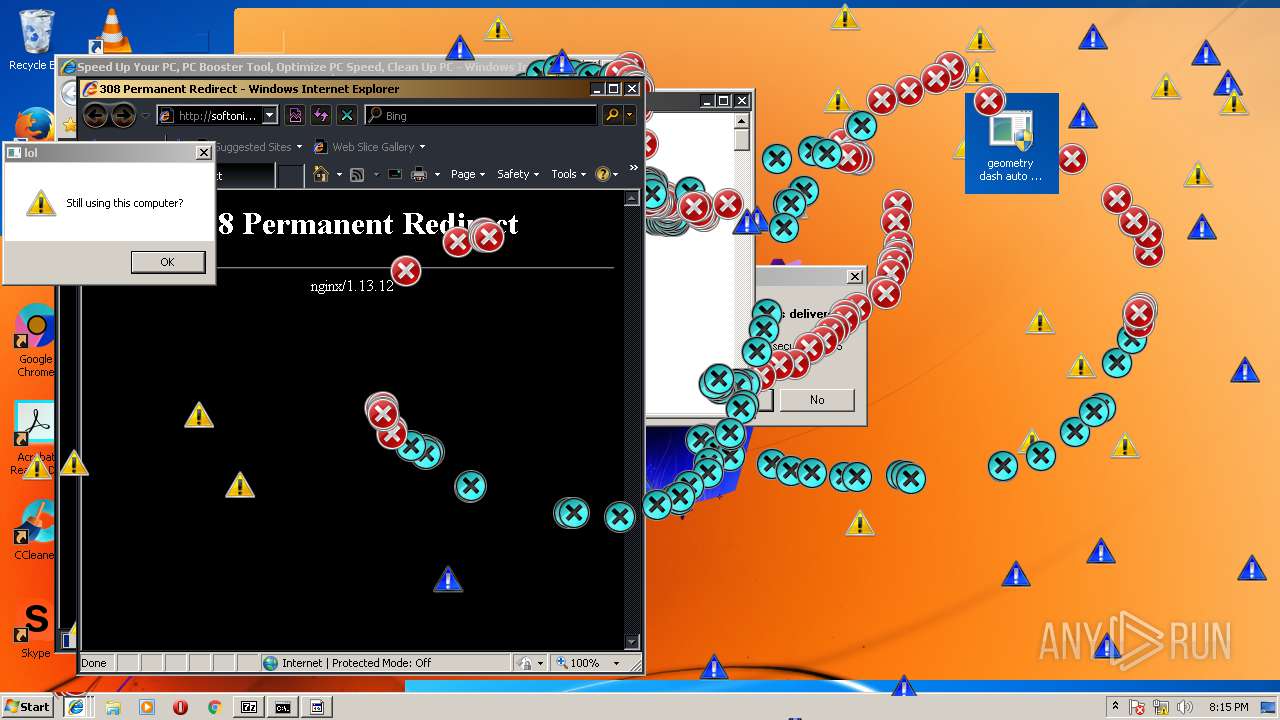Click 'nginx/1.13.12' text on the page

[x=352, y=286]
